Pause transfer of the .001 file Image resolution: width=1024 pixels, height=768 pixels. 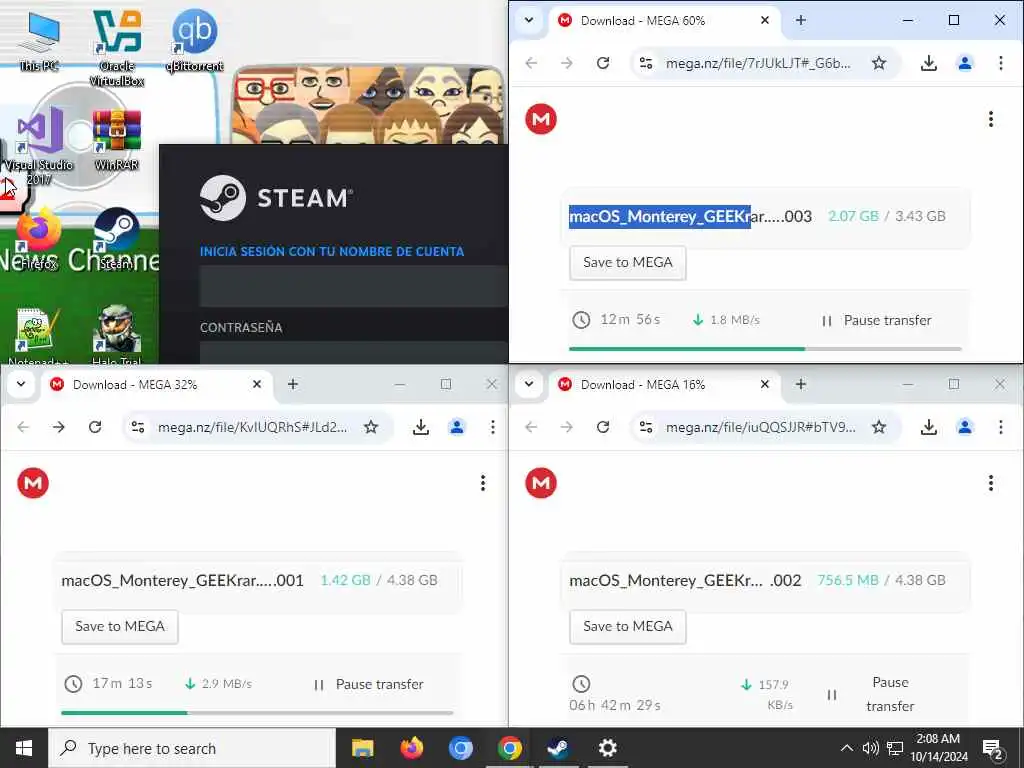[369, 684]
